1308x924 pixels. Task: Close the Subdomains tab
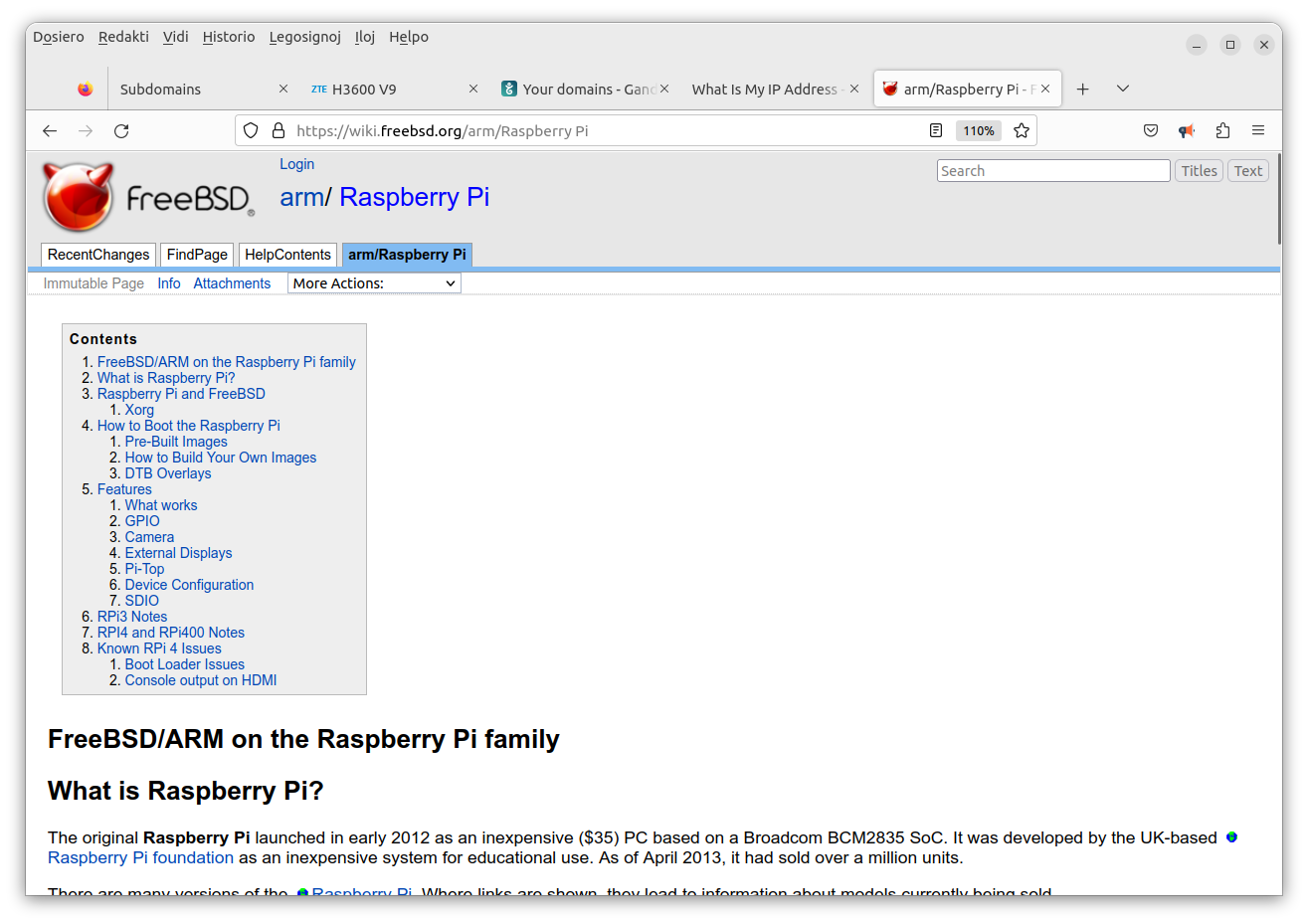283,89
